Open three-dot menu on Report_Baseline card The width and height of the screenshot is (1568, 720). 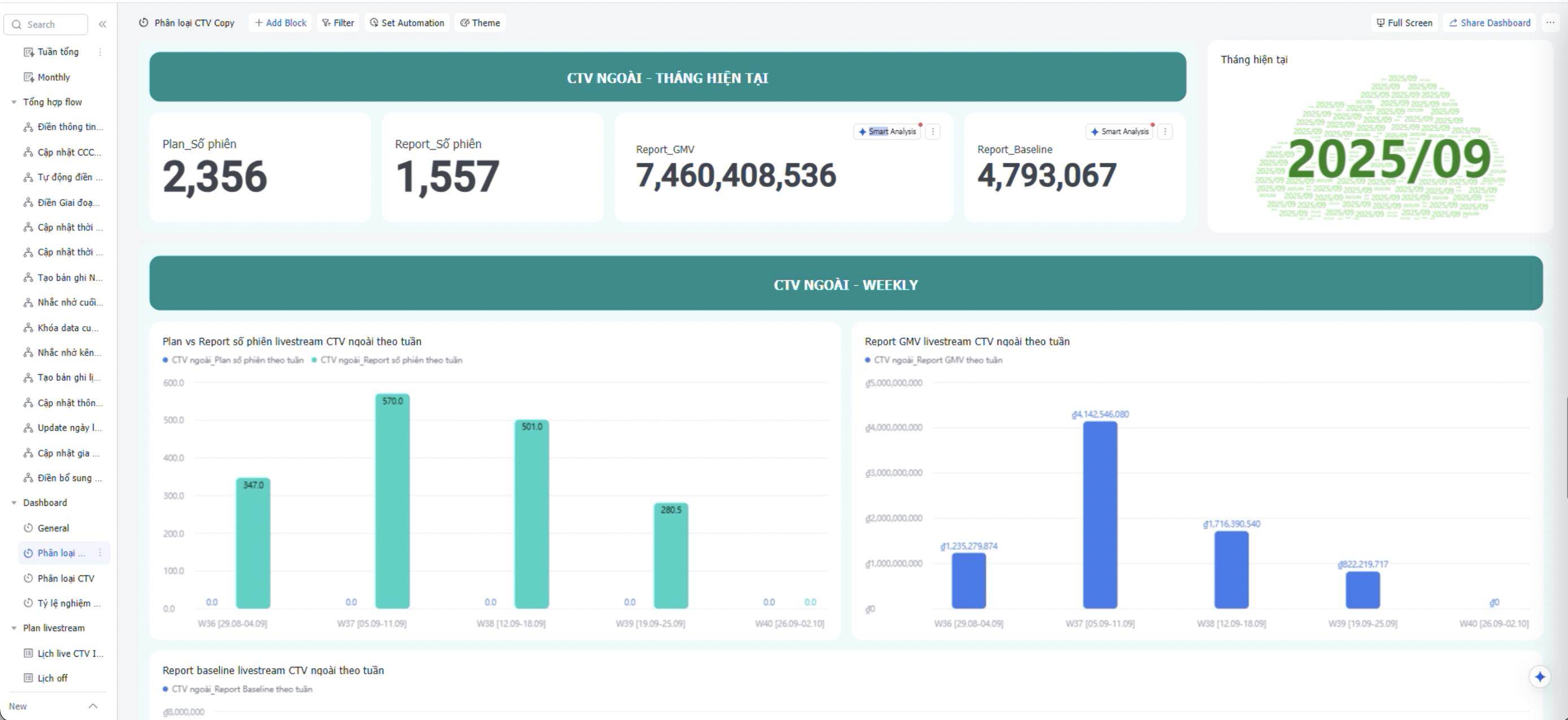[x=1165, y=132]
